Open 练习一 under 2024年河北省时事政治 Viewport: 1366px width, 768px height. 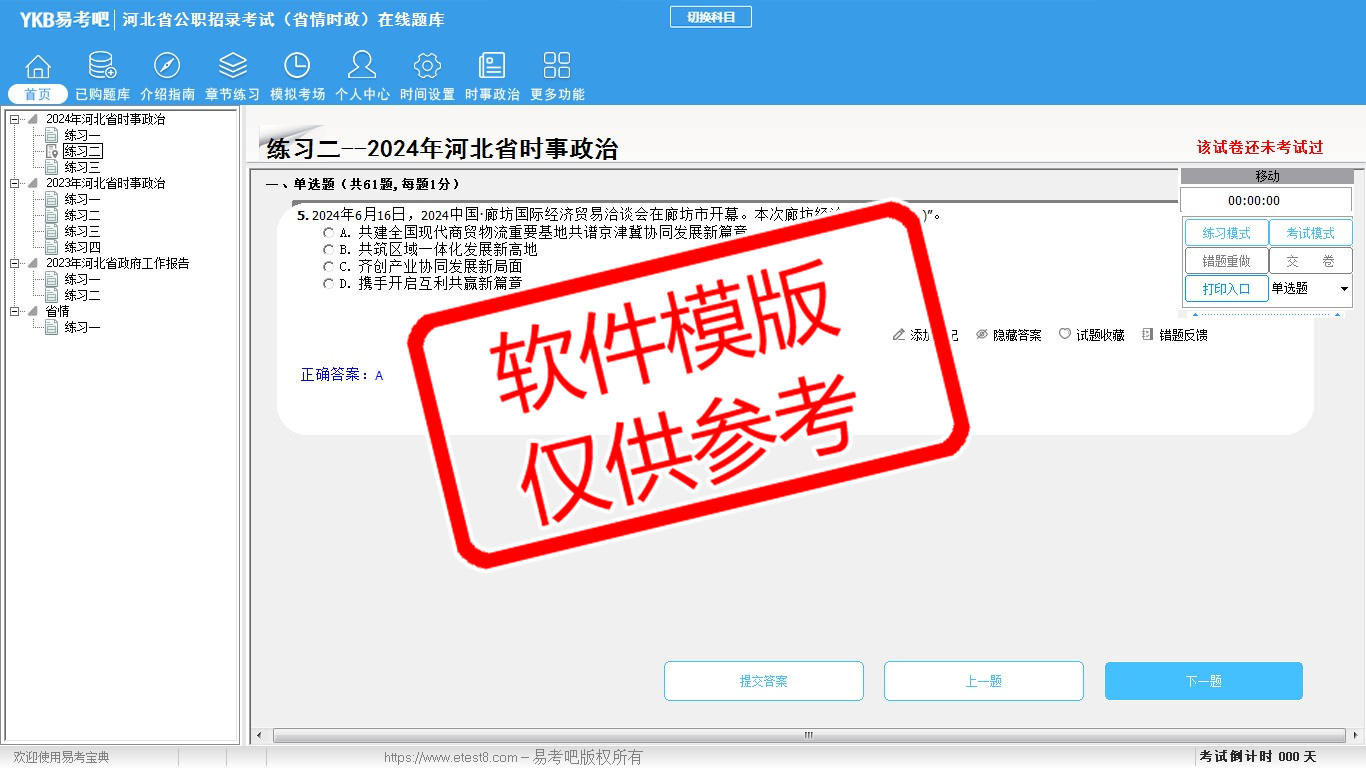83,136
